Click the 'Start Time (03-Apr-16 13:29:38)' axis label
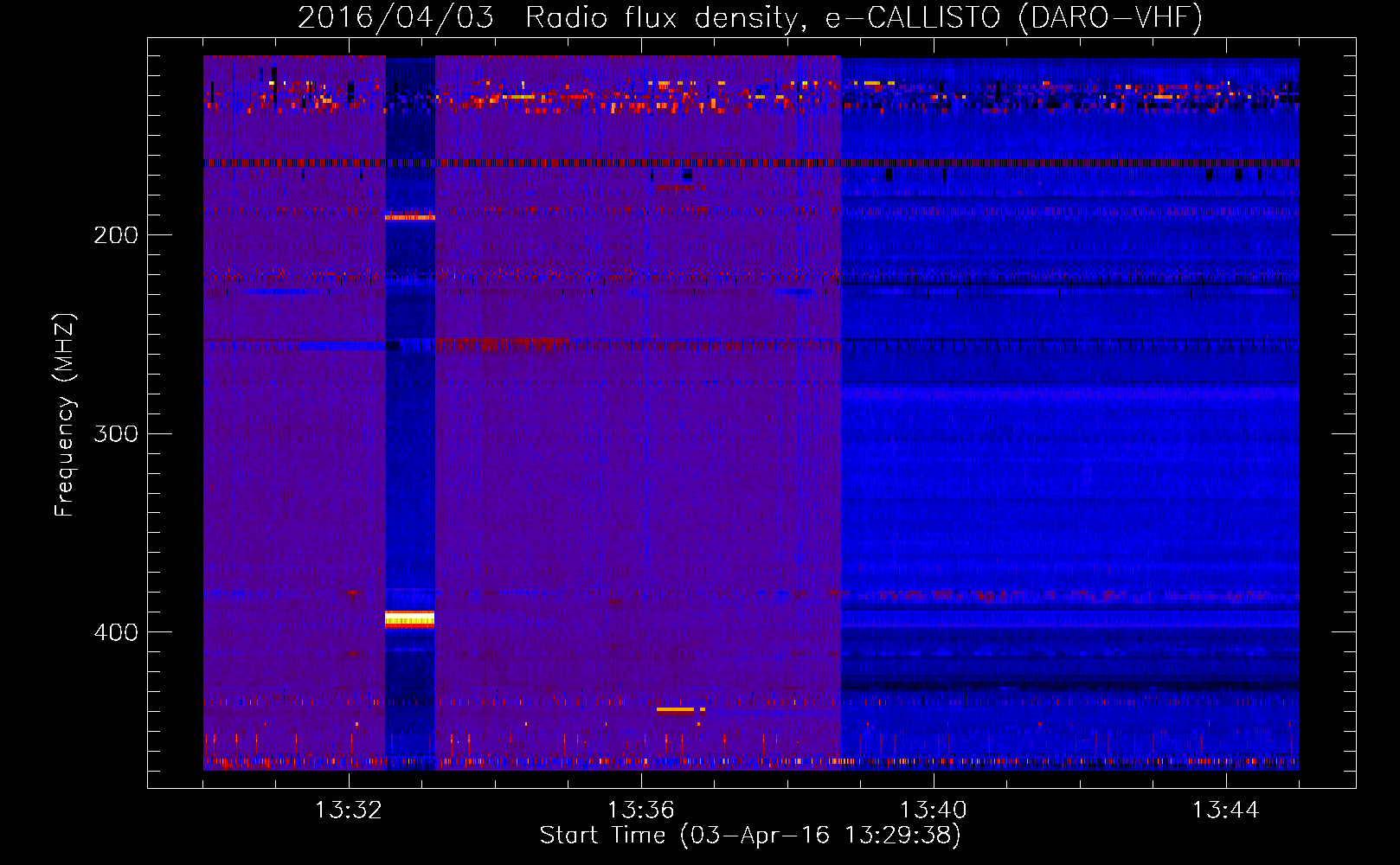Image resolution: width=1400 pixels, height=865 pixels. pos(750,836)
